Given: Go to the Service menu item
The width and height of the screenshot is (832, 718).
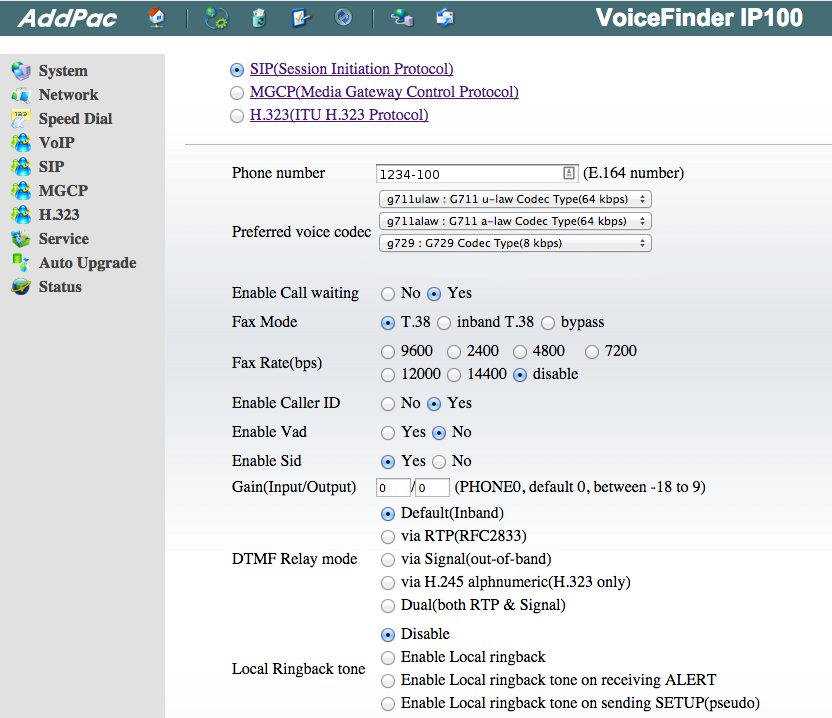Looking at the screenshot, I should pyautogui.click(x=63, y=239).
